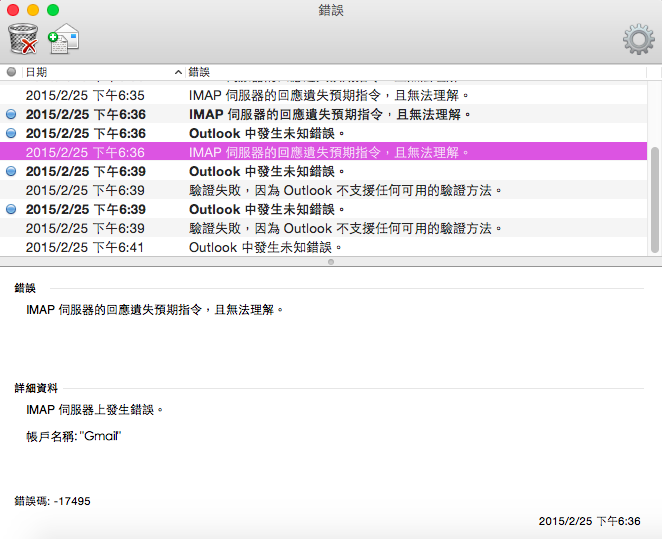Click the bottom-right timestamp 2015/2/25 下午6:36
This screenshot has height=539, width=662.
point(589,521)
